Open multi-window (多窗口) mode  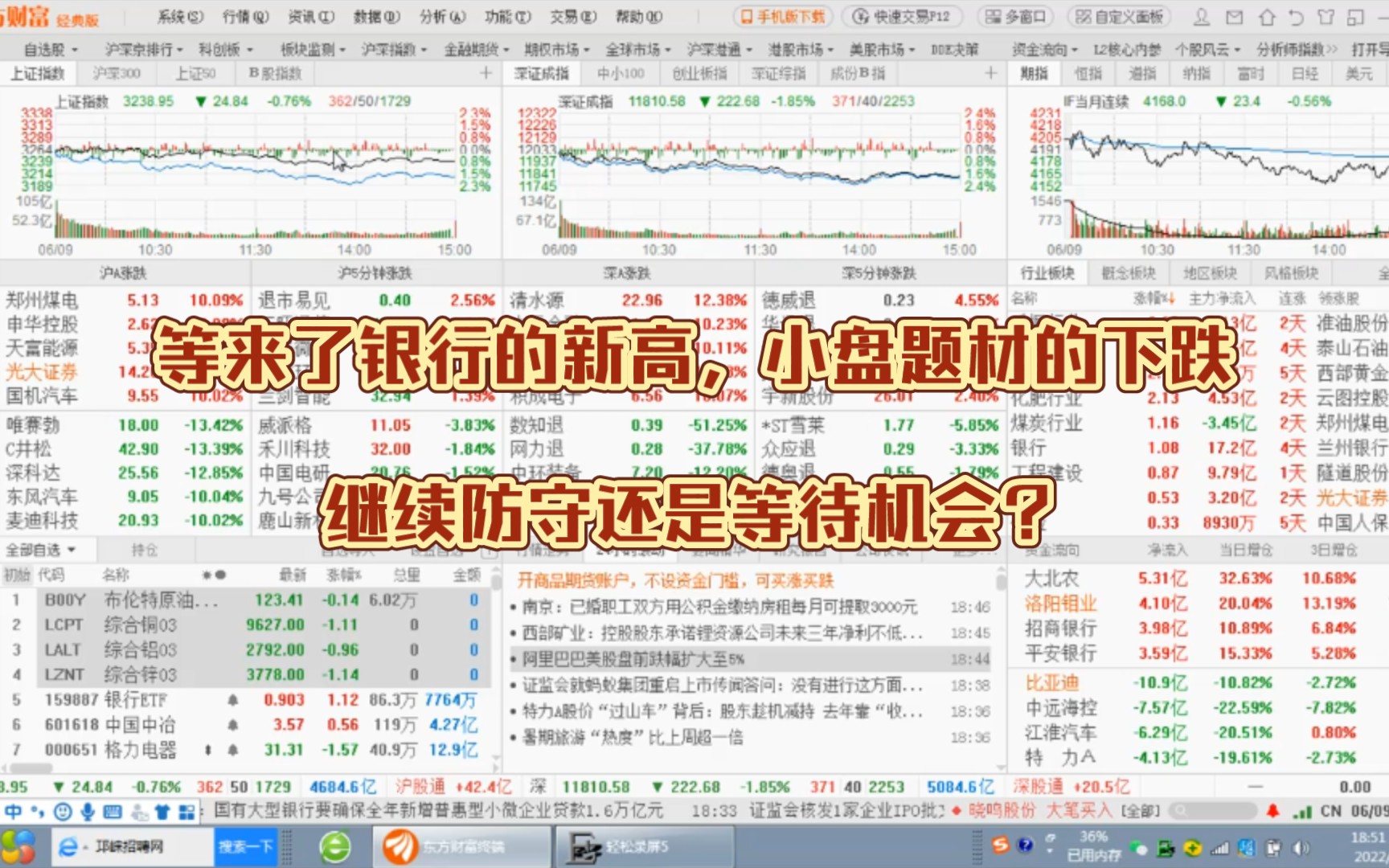click(1016, 16)
